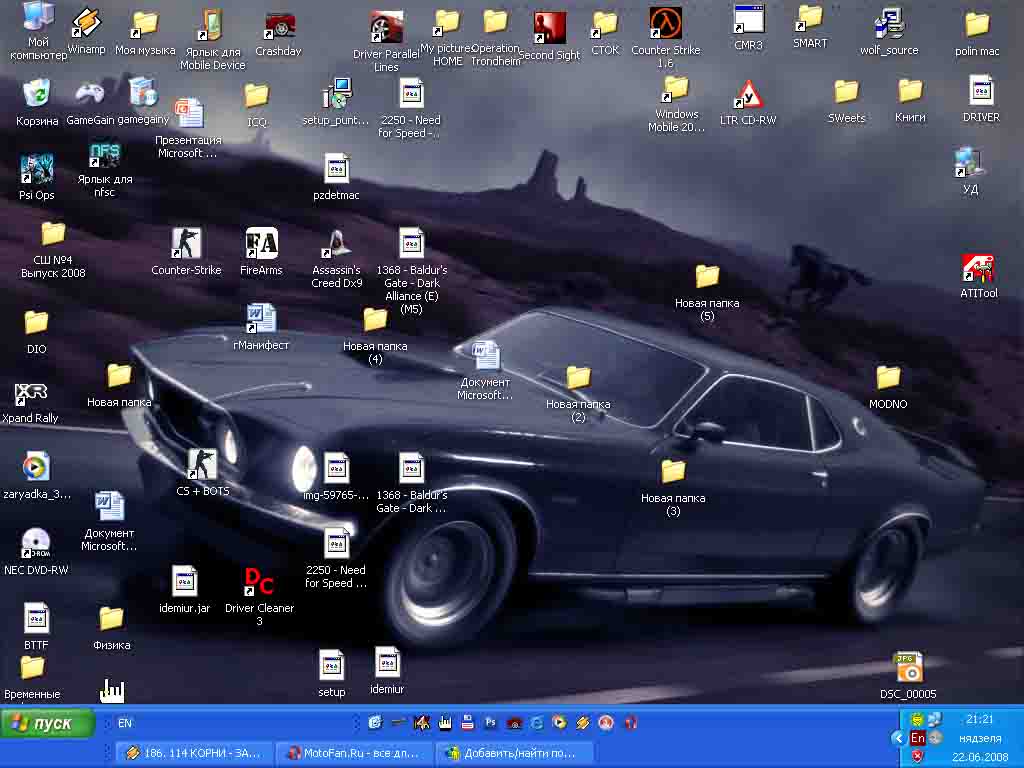Click the BTTF file icon
1024x768 pixels.
36,618
